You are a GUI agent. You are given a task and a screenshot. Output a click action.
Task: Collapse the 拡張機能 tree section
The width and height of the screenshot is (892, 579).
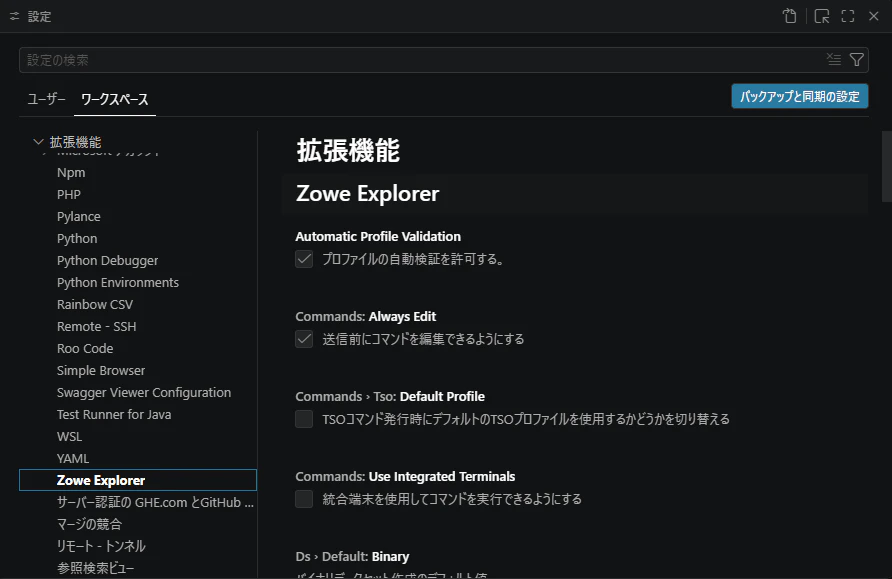[38, 142]
